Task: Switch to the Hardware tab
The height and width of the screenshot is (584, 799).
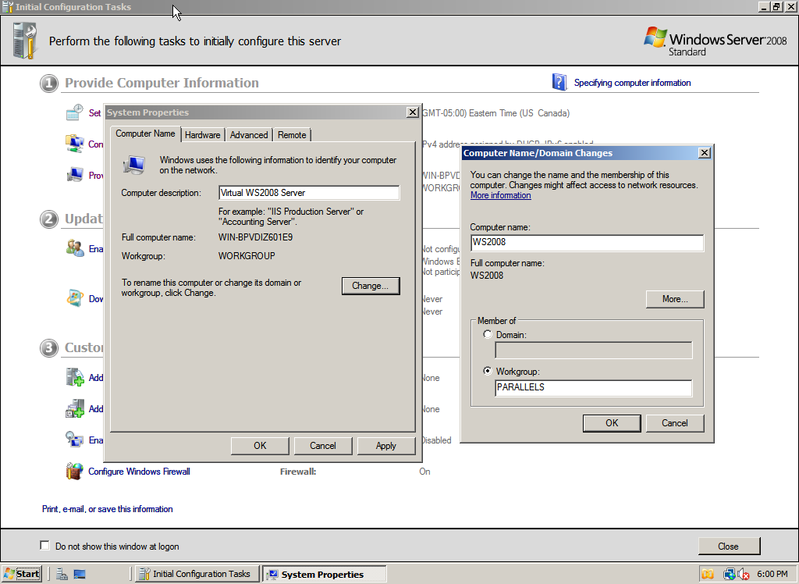Action: tap(202, 135)
